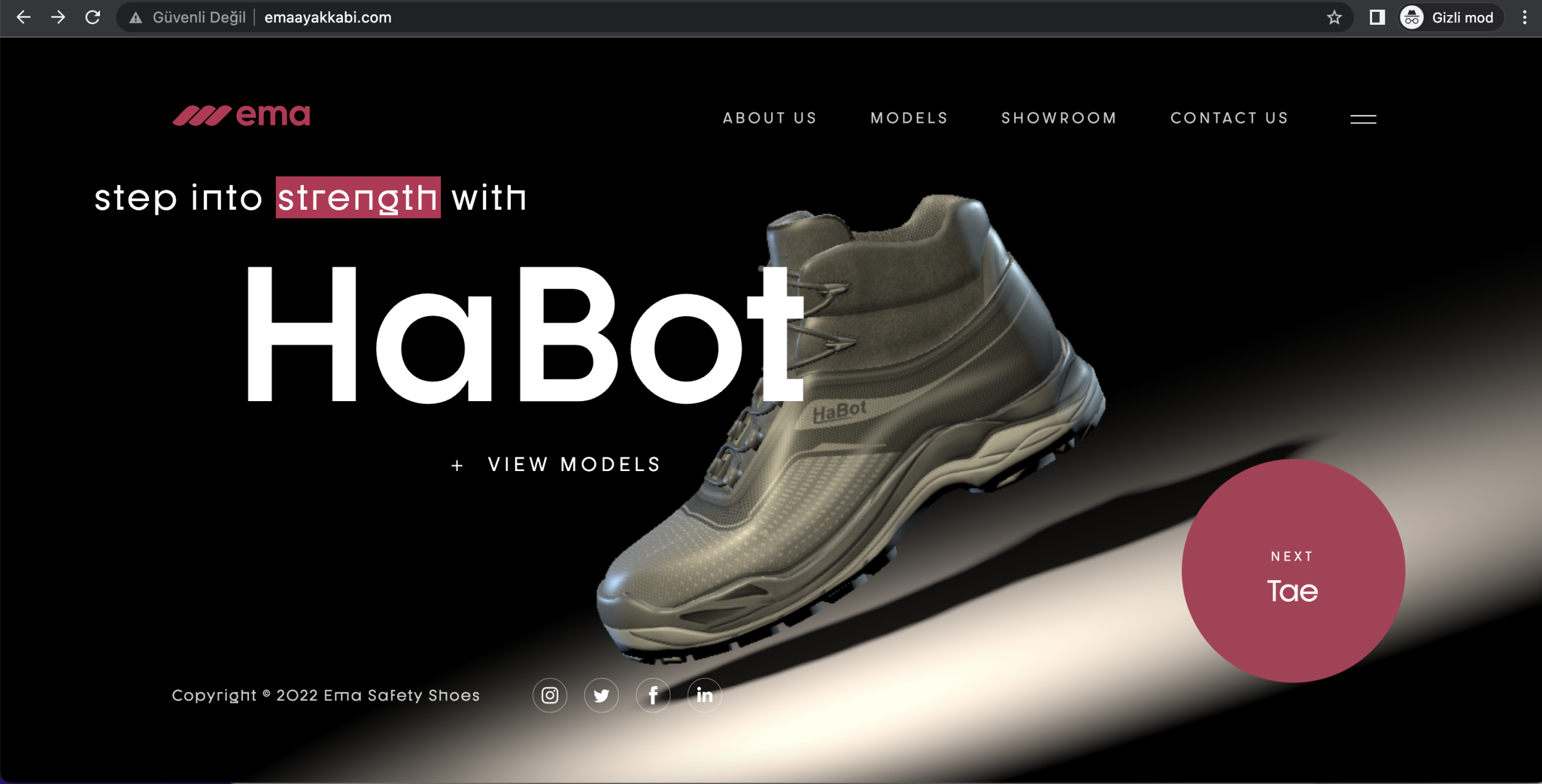
Task: Open the hamburger menu icon
Action: pyautogui.click(x=1363, y=119)
